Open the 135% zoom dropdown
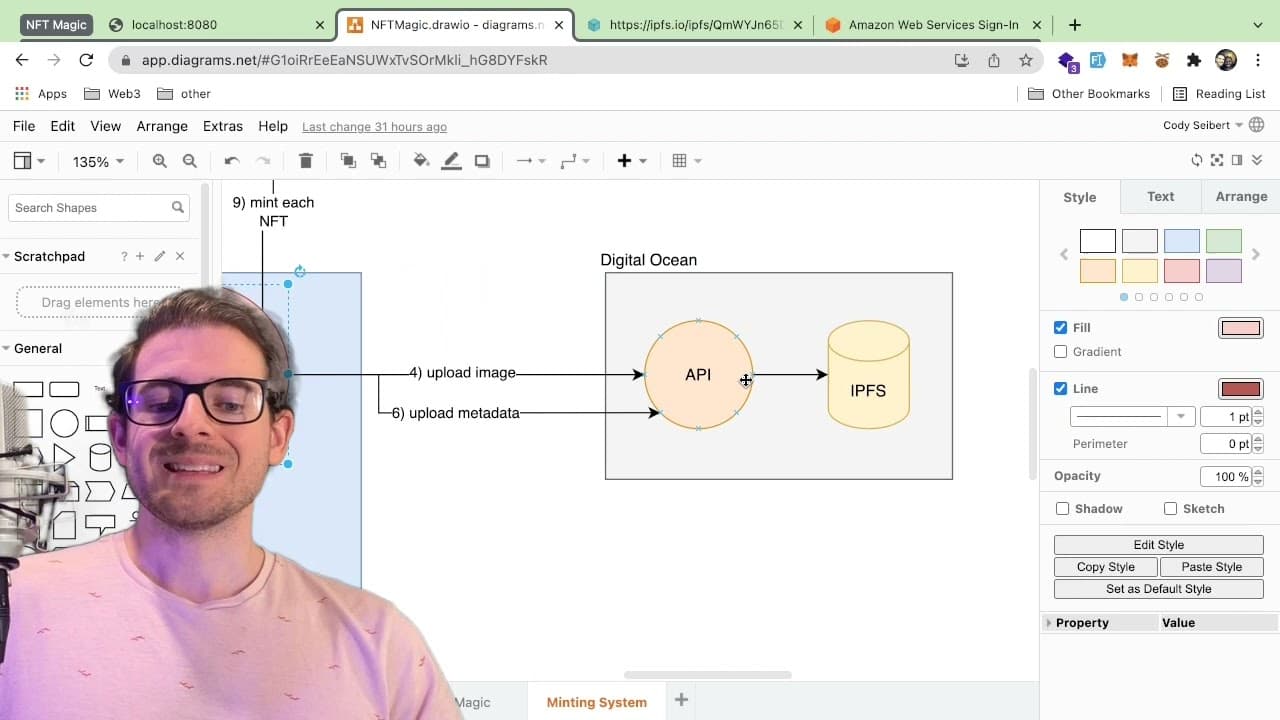This screenshot has width=1280, height=720. click(x=98, y=161)
